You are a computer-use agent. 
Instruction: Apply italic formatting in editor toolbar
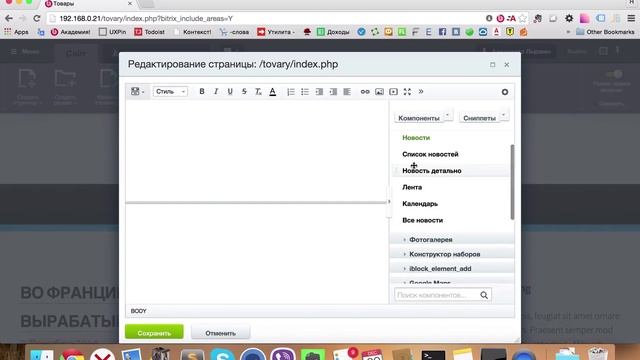[216, 91]
